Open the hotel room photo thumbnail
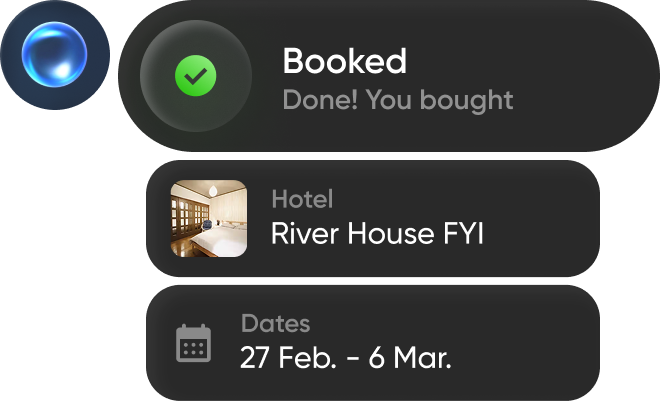 click(209, 218)
